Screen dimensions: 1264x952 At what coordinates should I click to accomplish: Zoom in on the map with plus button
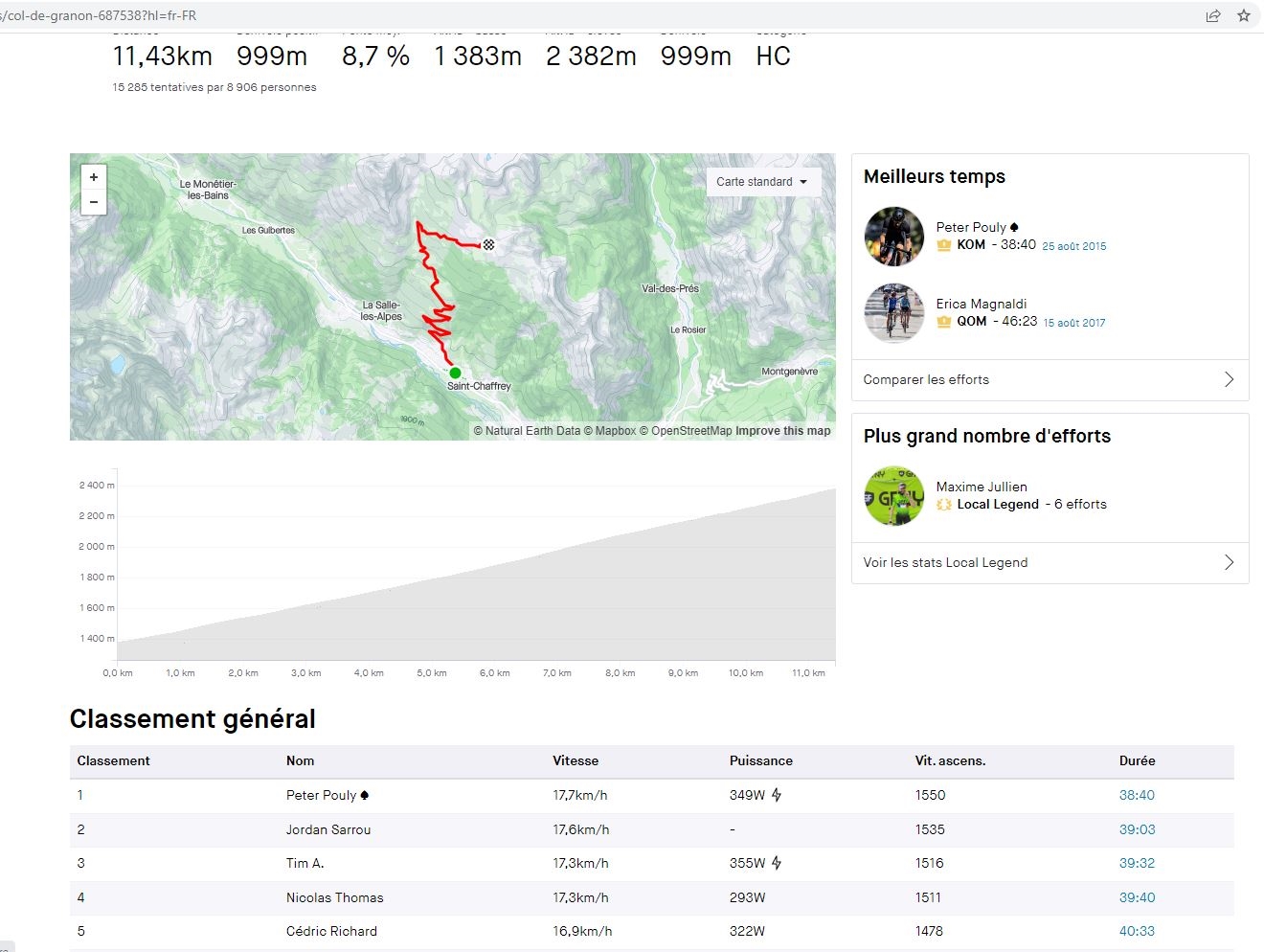coord(94,177)
